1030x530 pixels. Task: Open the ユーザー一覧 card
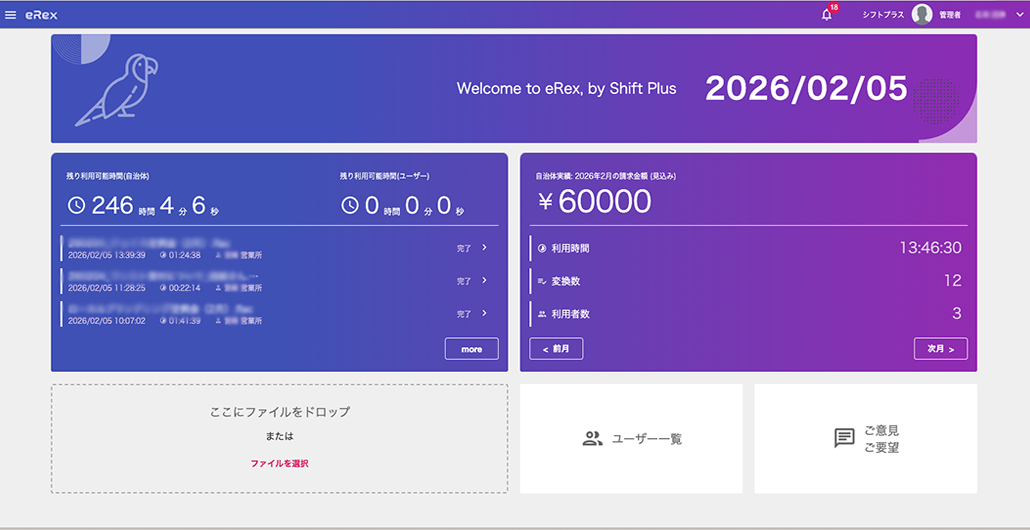[631, 438]
